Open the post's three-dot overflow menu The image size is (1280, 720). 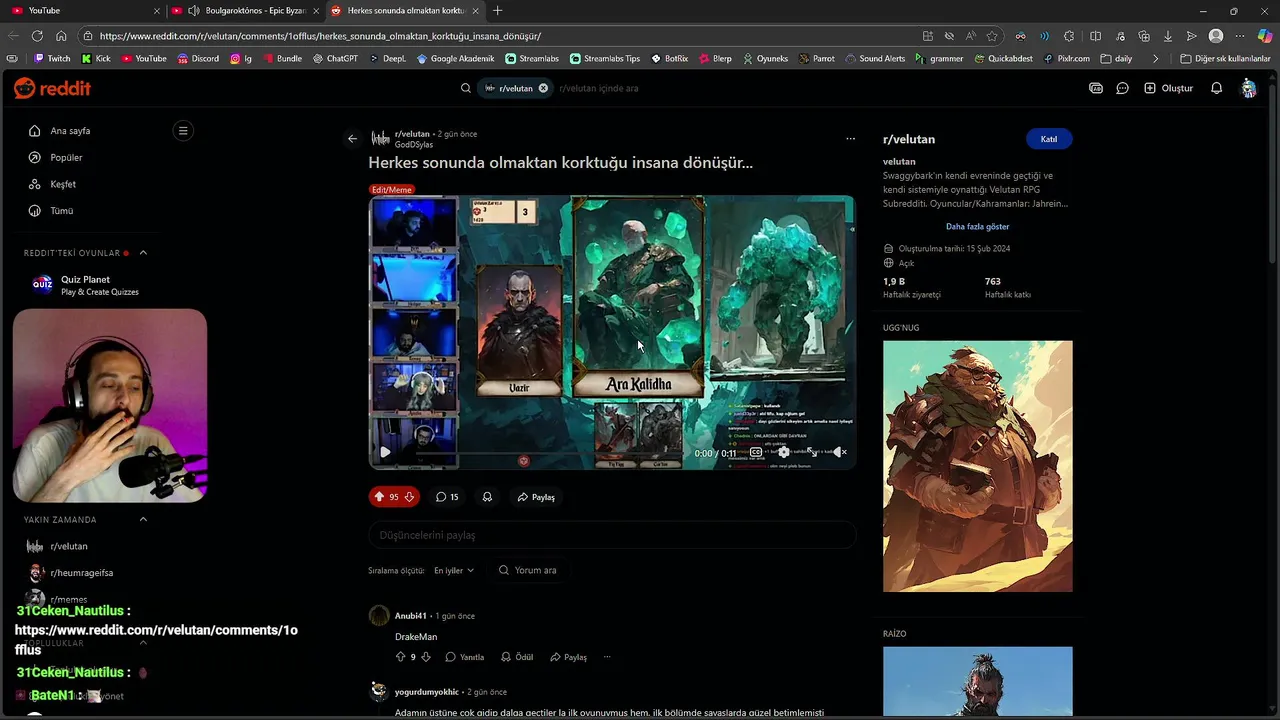(x=850, y=139)
